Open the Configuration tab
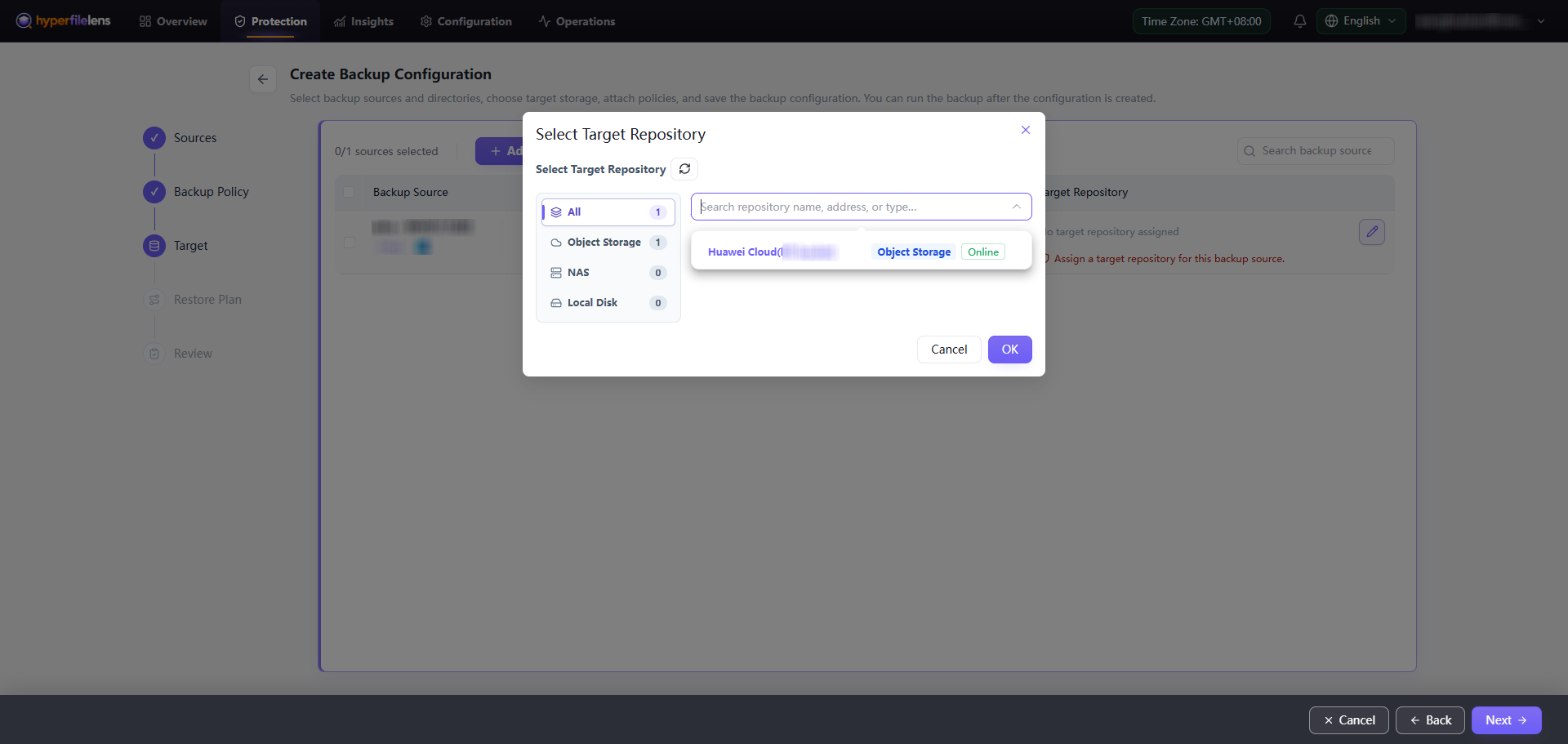 click(x=466, y=21)
